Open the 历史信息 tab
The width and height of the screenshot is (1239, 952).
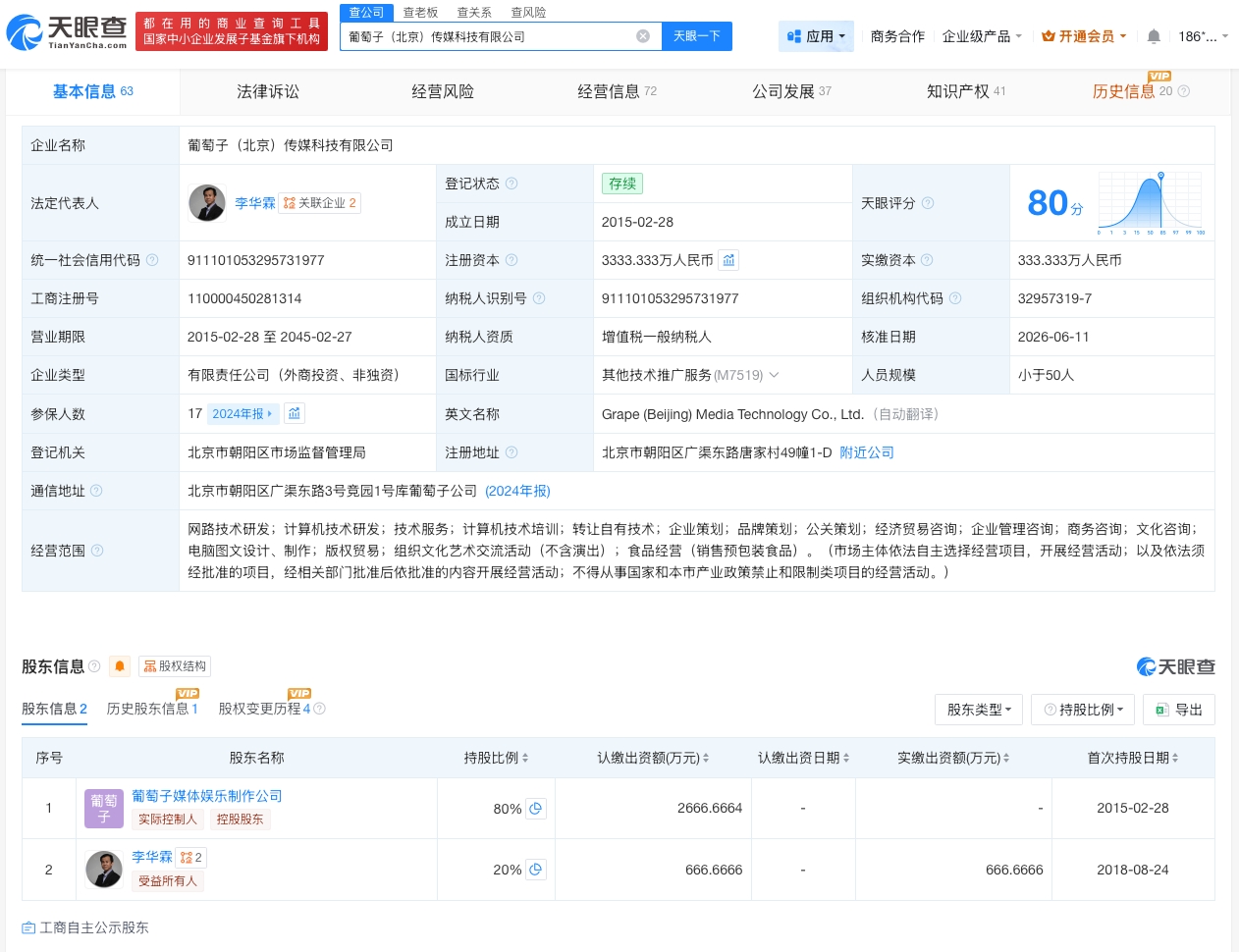1132,91
